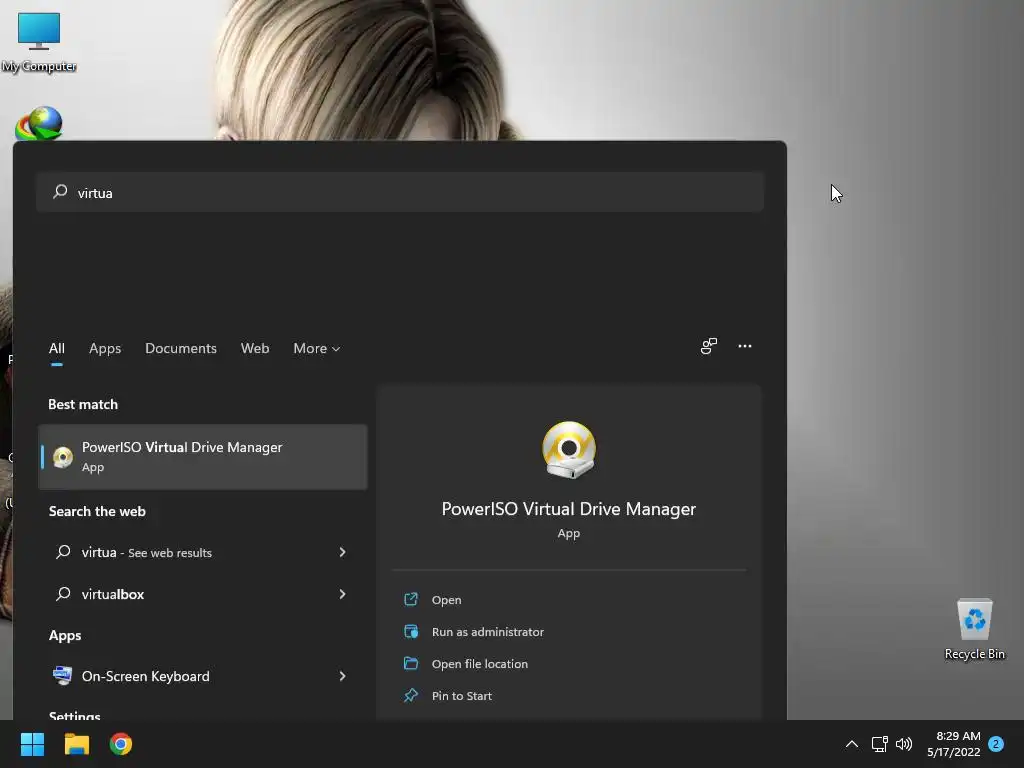Click Pin to Start
The width and height of the screenshot is (1024, 768).
462,696
